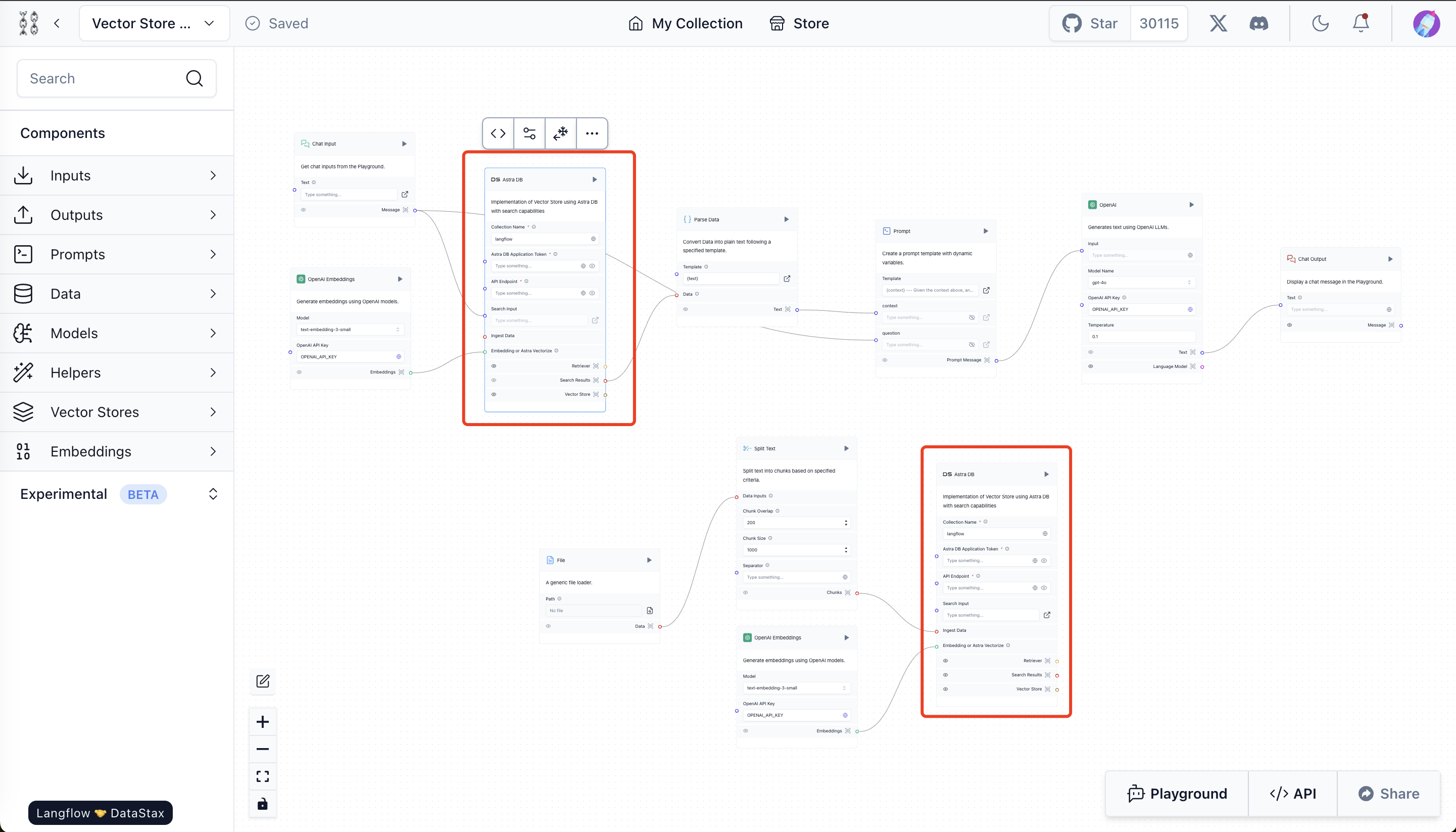Click the add note pencil icon

coord(263,681)
